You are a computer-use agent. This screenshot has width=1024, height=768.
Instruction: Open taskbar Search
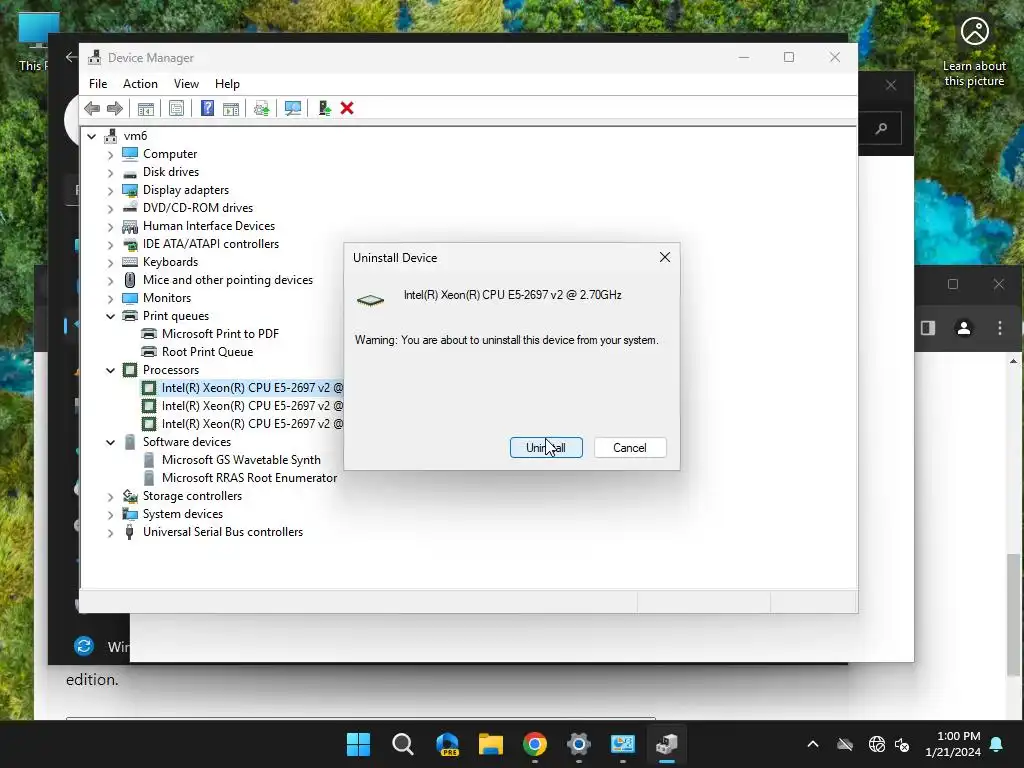(403, 744)
